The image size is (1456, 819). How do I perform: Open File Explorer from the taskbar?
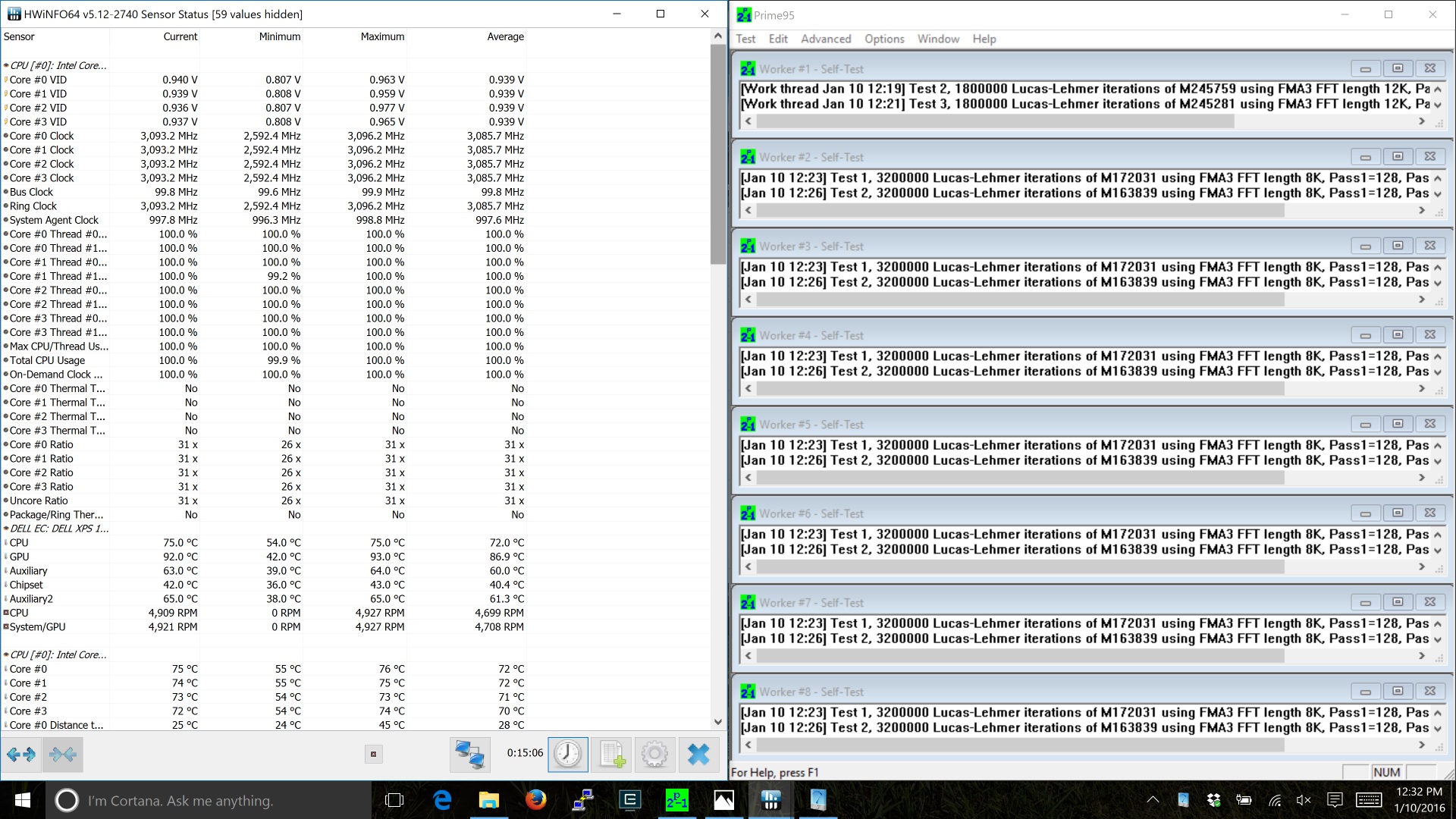pyautogui.click(x=489, y=800)
